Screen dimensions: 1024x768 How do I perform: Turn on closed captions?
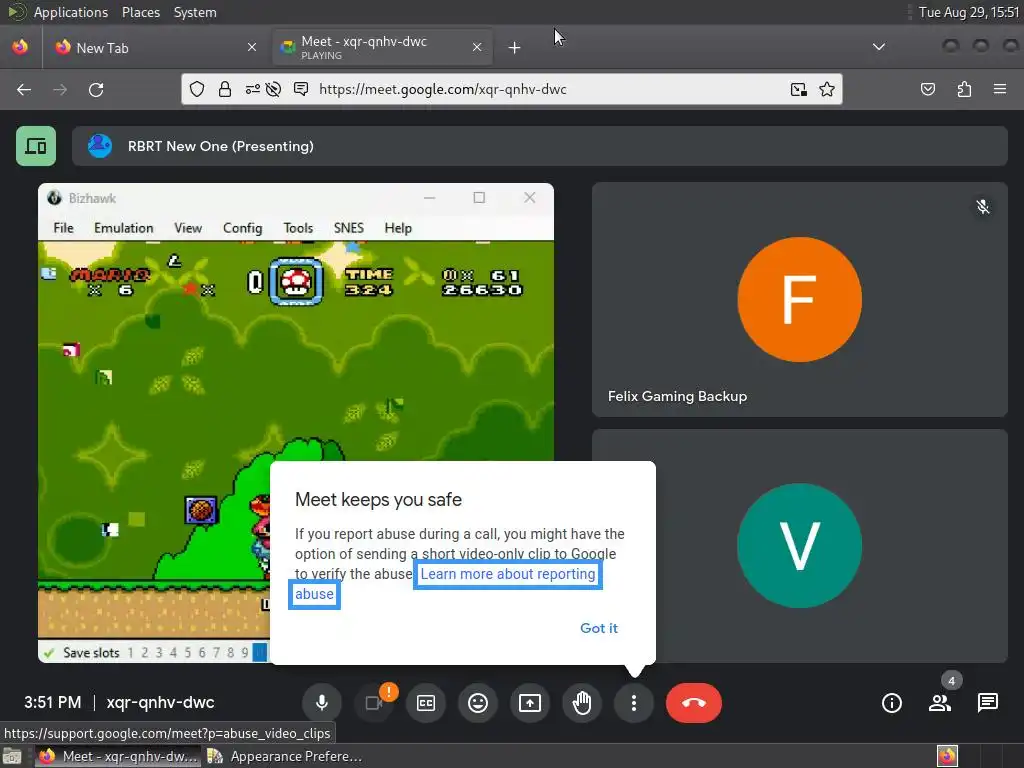pyautogui.click(x=426, y=703)
